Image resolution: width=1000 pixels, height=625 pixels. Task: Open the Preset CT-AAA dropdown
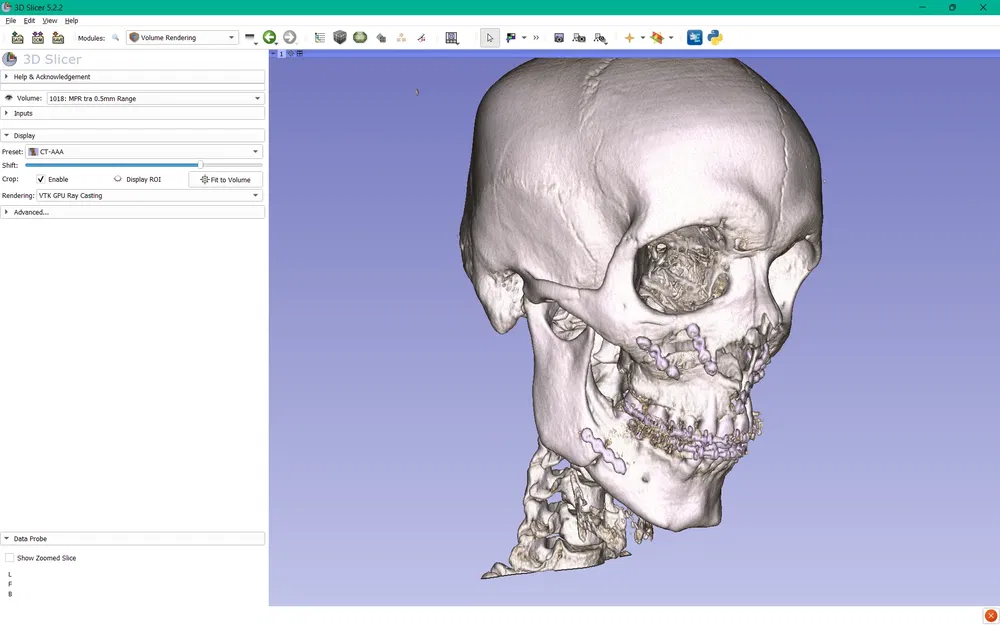[144, 152]
